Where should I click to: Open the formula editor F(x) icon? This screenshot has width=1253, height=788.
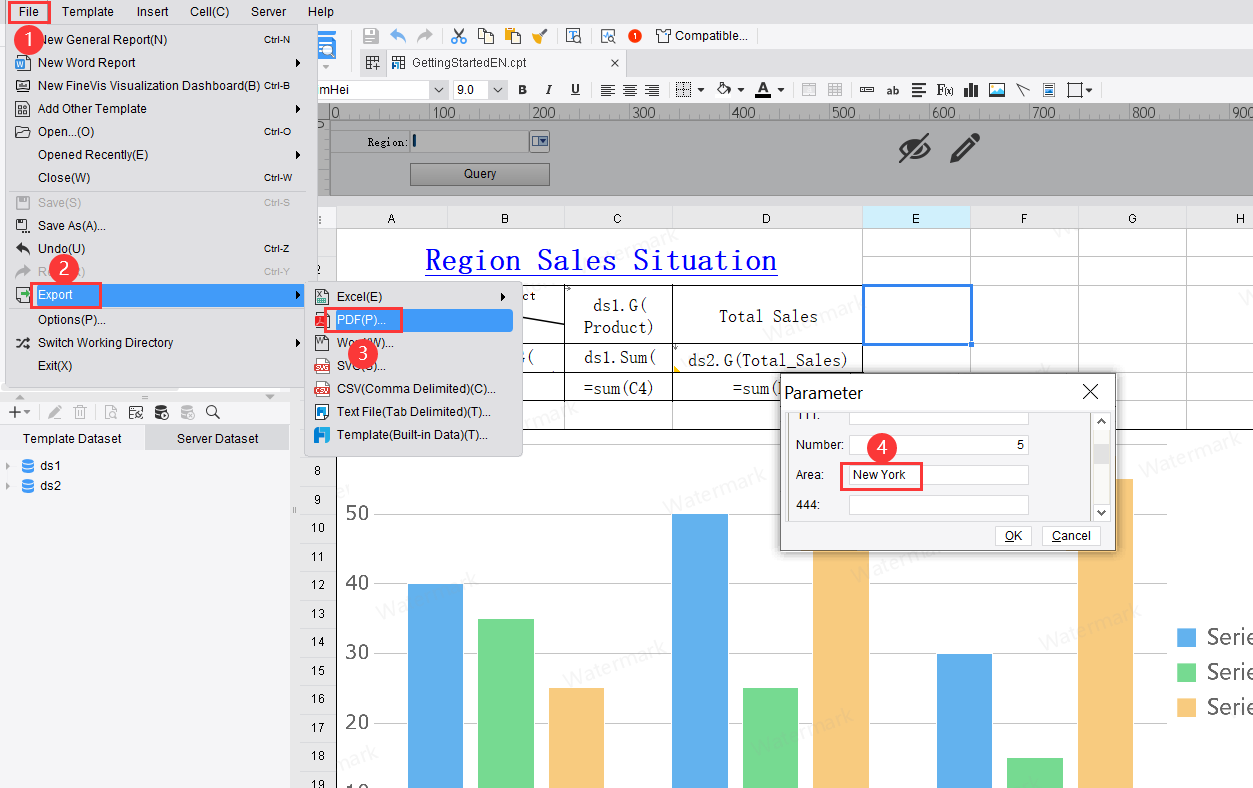point(944,89)
